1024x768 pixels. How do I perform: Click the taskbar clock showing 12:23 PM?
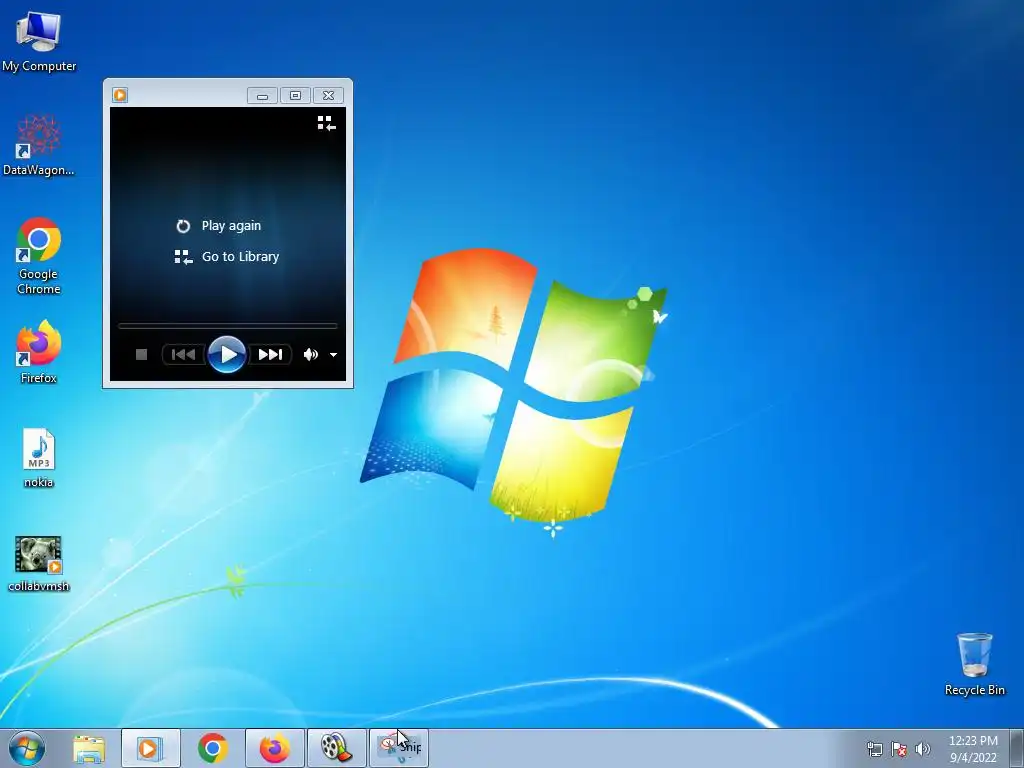click(x=973, y=749)
